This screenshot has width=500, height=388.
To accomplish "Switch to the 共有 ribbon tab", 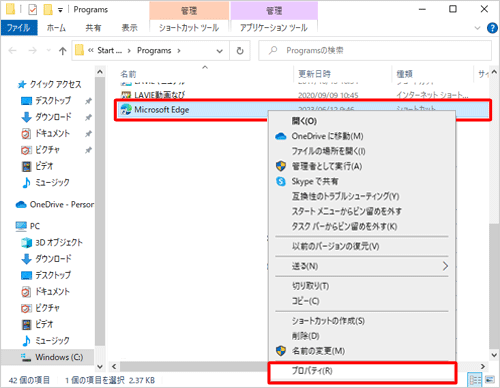I will 93,28.
